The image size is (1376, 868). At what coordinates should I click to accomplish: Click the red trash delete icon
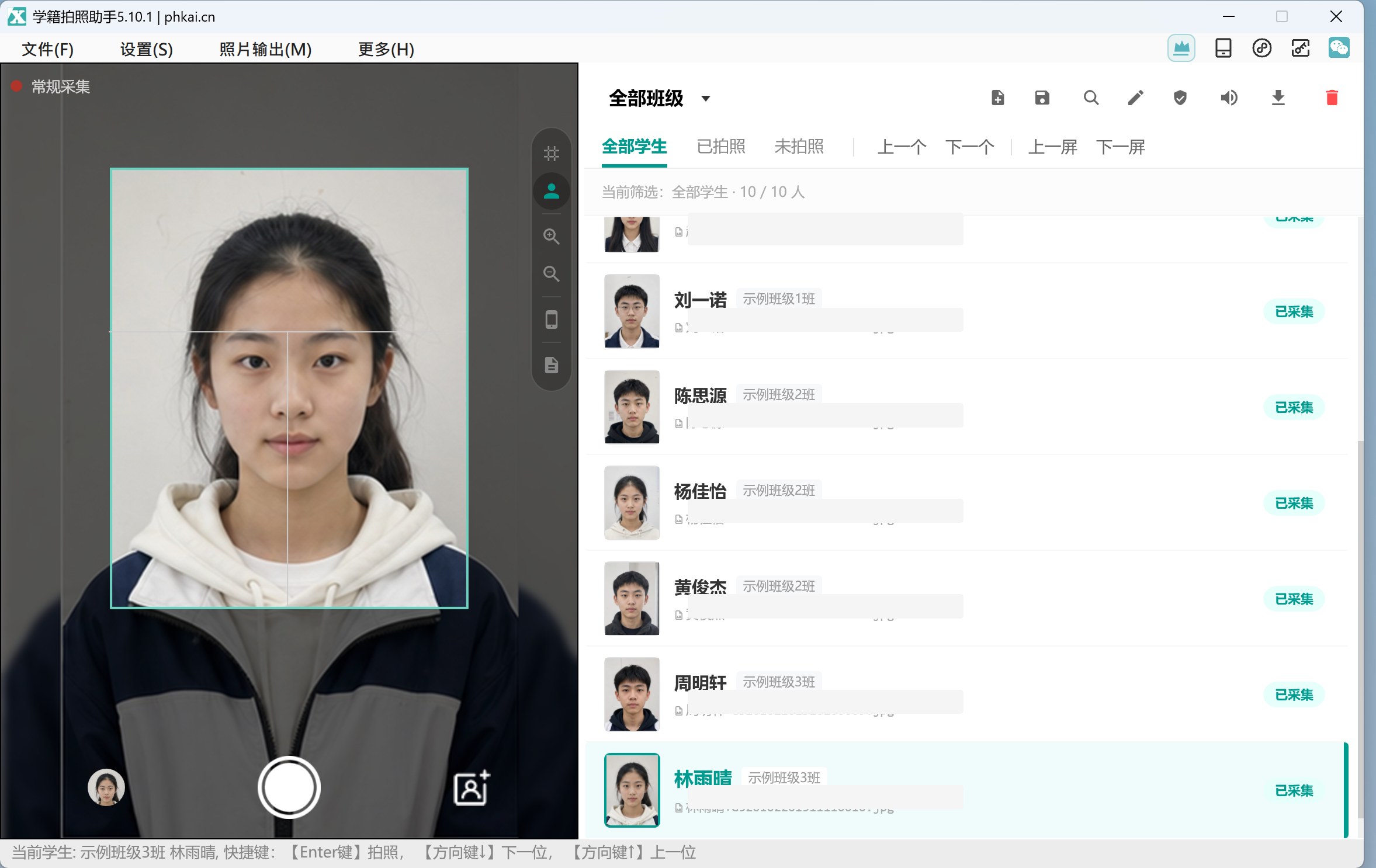click(x=1332, y=98)
